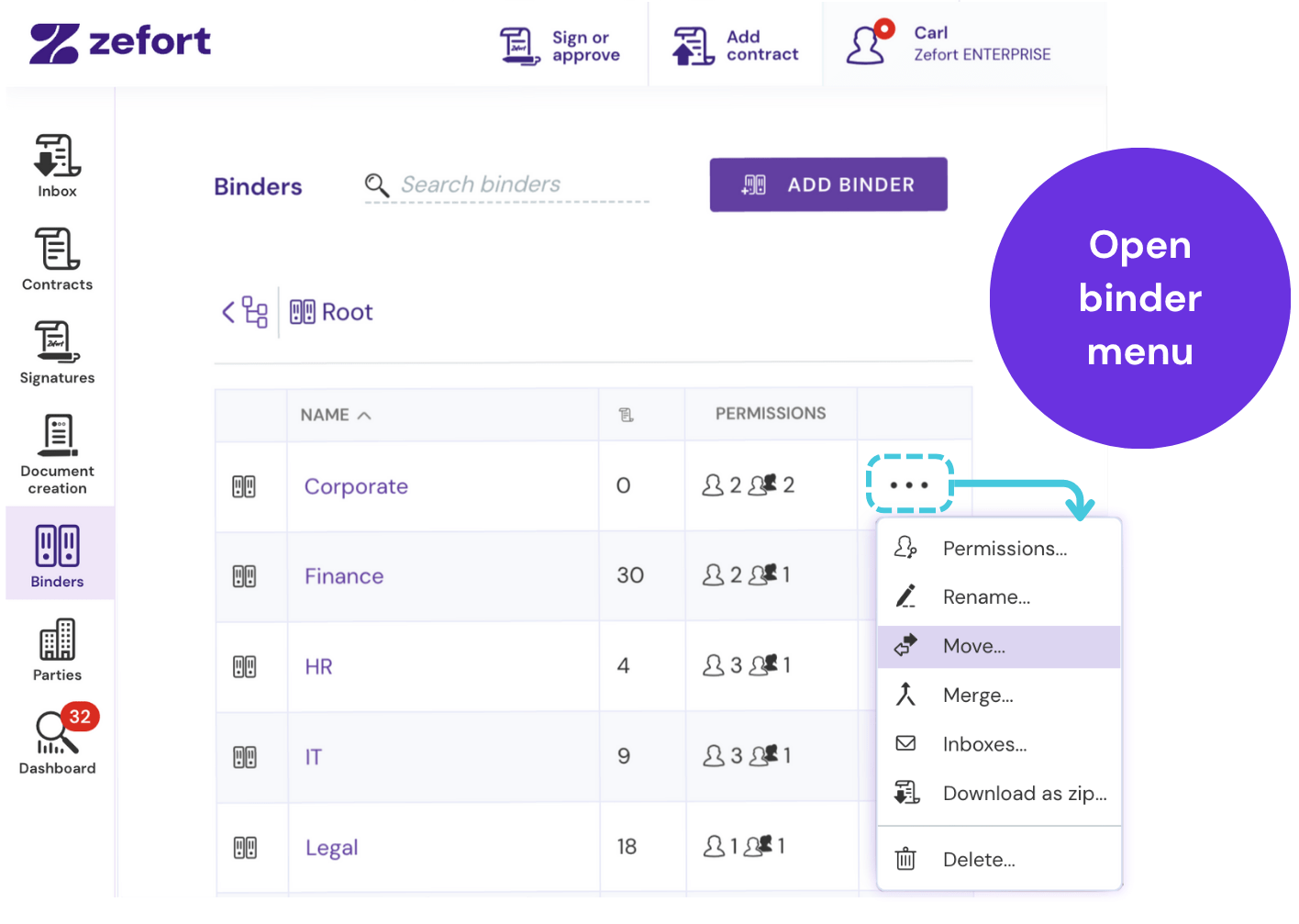Click Finance contract count 30

630,575
